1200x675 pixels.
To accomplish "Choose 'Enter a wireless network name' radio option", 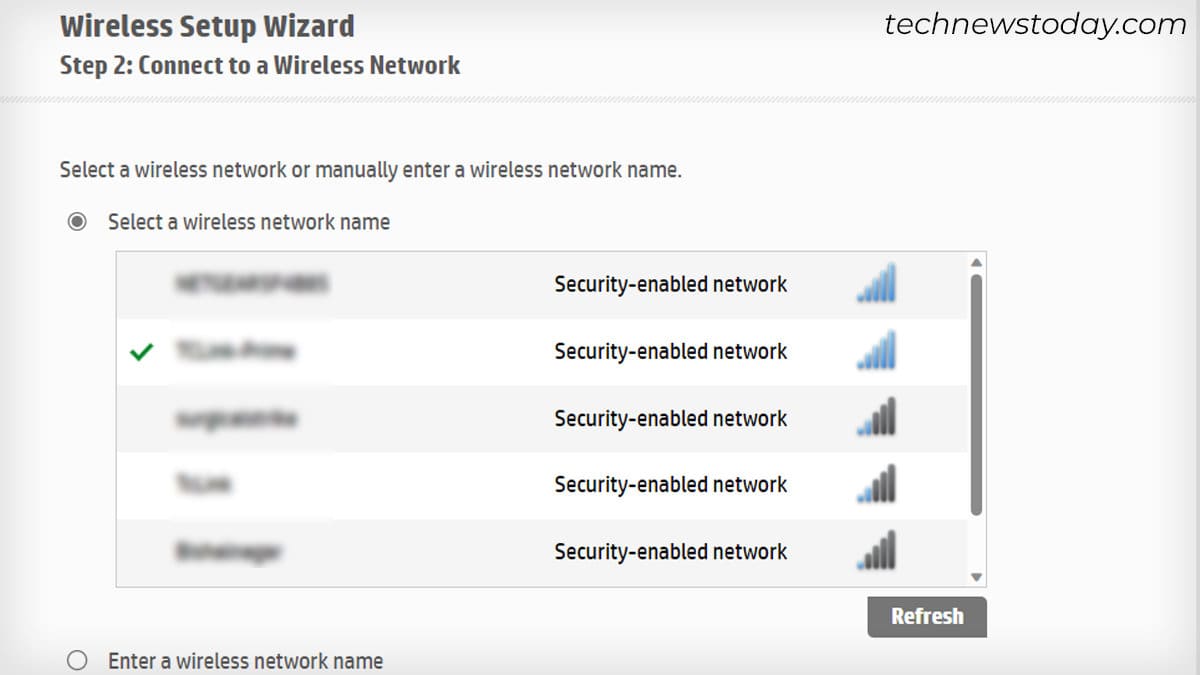I will click(x=77, y=661).
